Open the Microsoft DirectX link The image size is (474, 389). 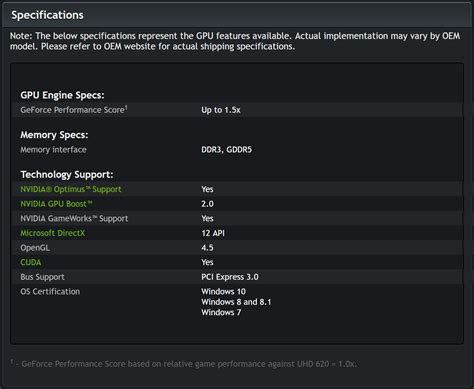tap(53, 233)
